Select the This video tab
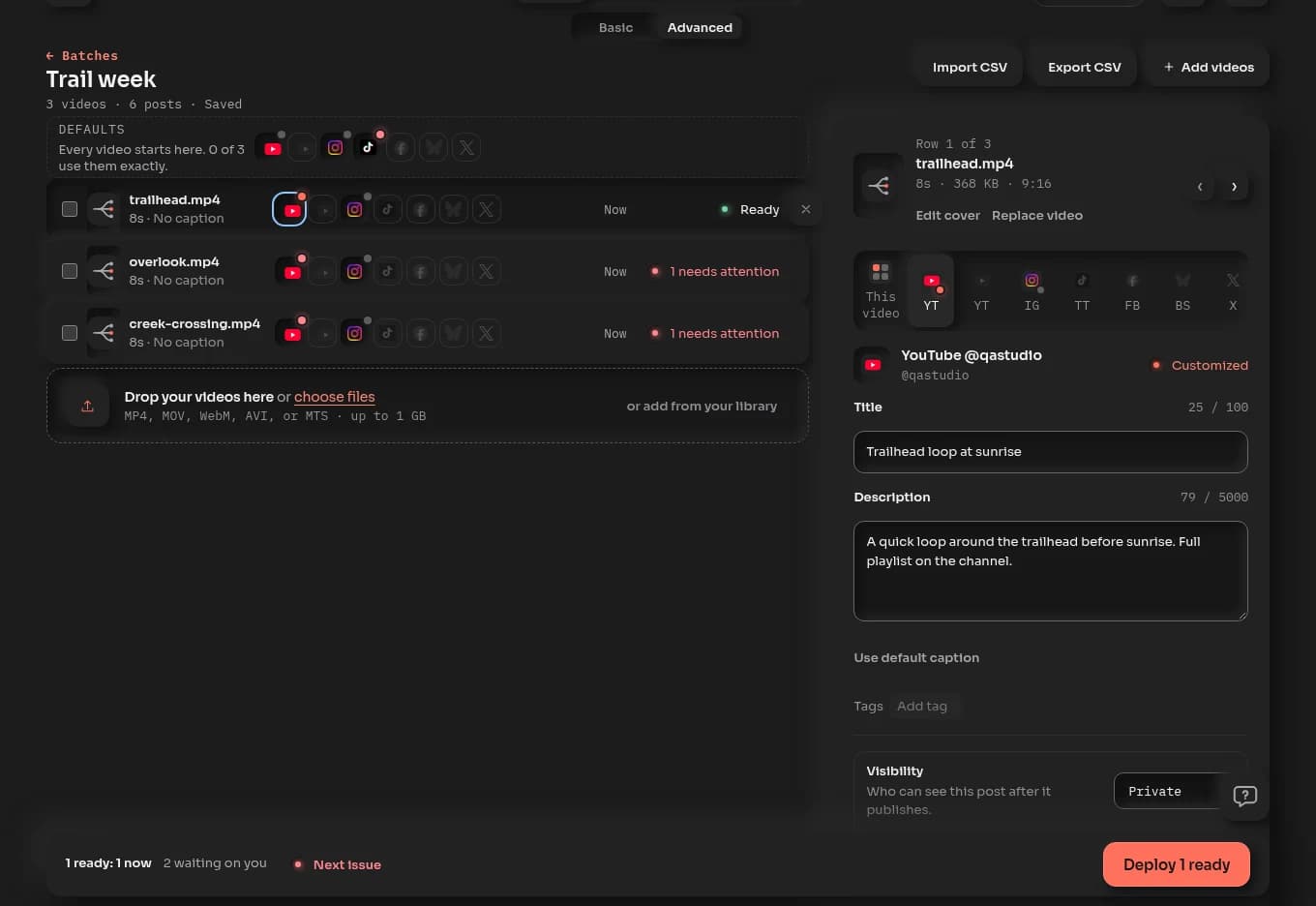 pos(881,289)
